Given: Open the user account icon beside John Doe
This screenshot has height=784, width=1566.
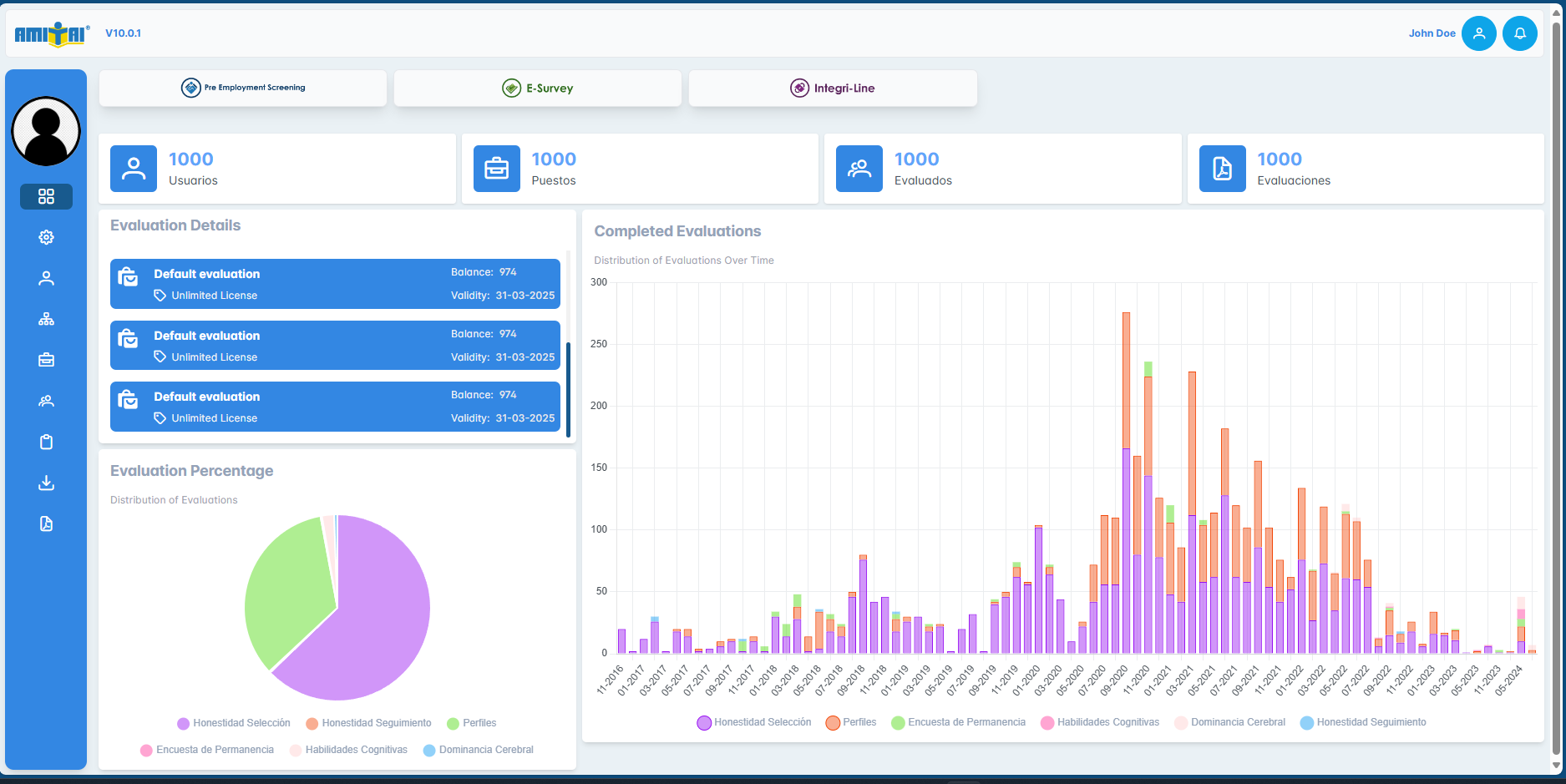Looking at the screenshot, I should click(1478, 33).
